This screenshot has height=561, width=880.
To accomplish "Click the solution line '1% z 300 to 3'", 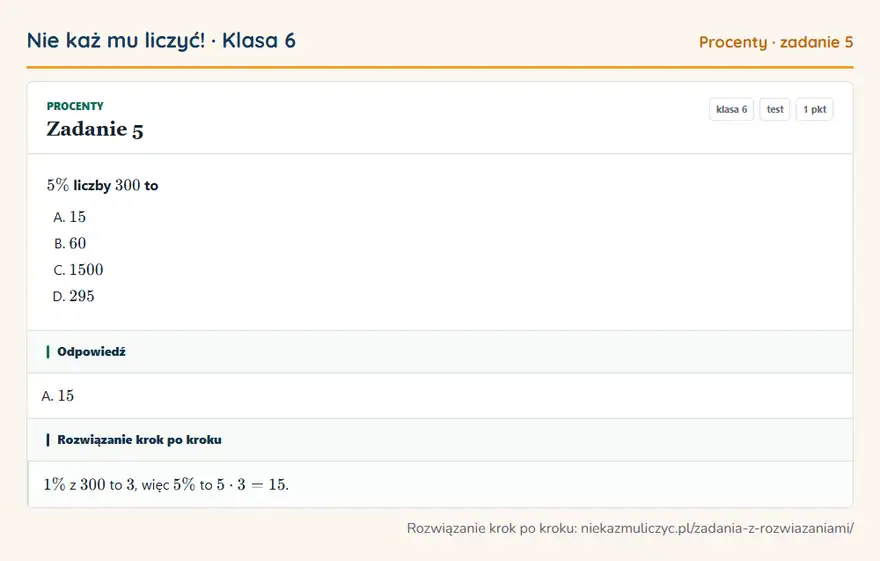I will point(89,485).
